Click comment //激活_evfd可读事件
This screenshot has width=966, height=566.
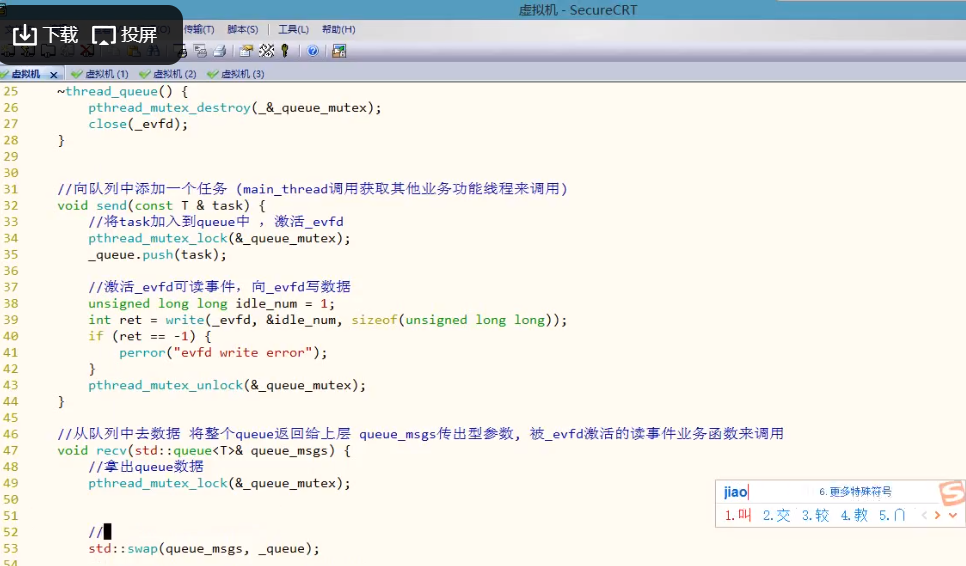pyautogui.click(x=161, y=287)
